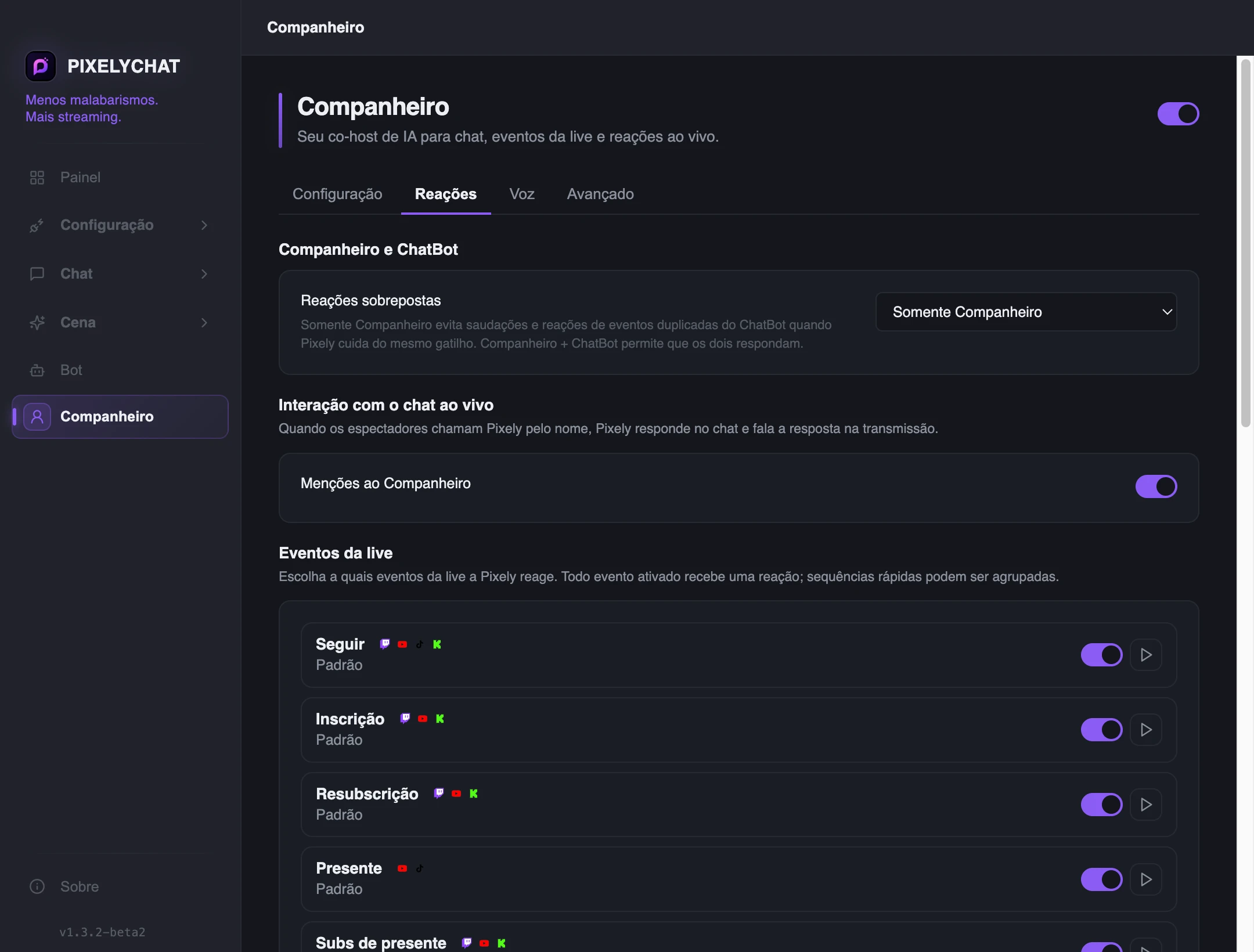
Task: Disable the Presente event toggle
Action: 1101,879
